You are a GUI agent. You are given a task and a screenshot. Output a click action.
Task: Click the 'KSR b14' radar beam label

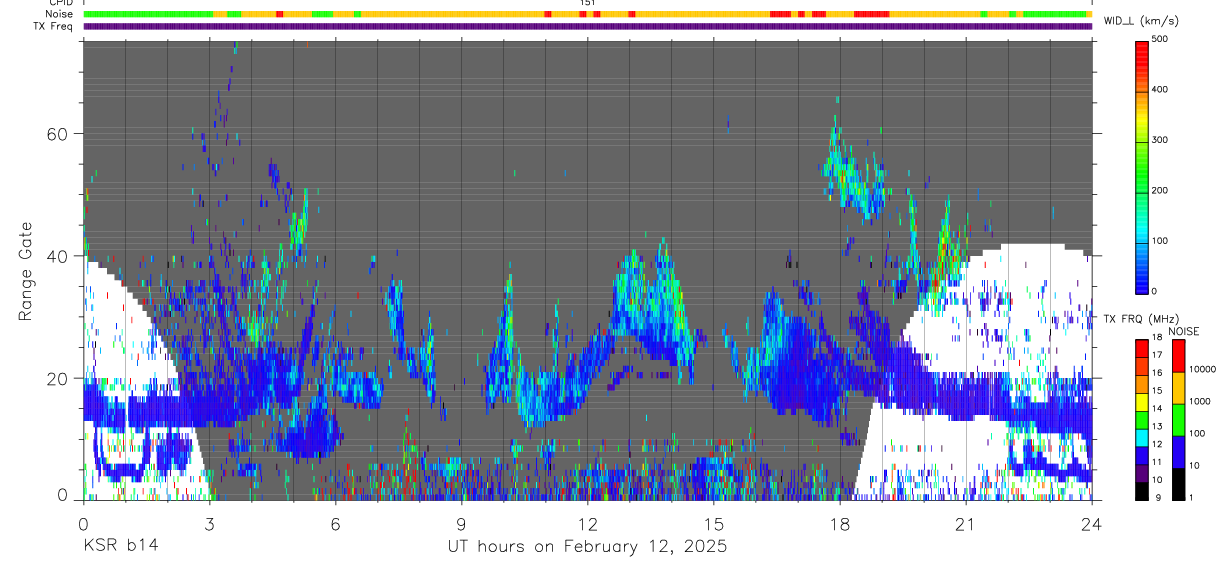(x=120, y=547)
